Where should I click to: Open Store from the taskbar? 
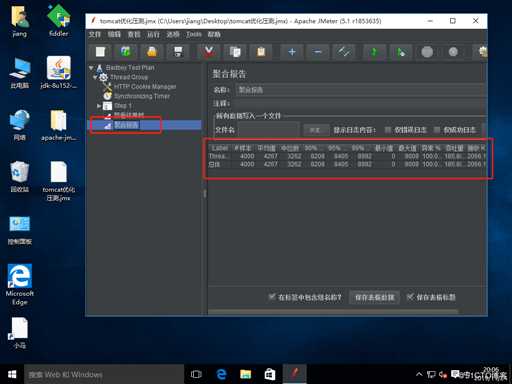click(x=270, y=374)
